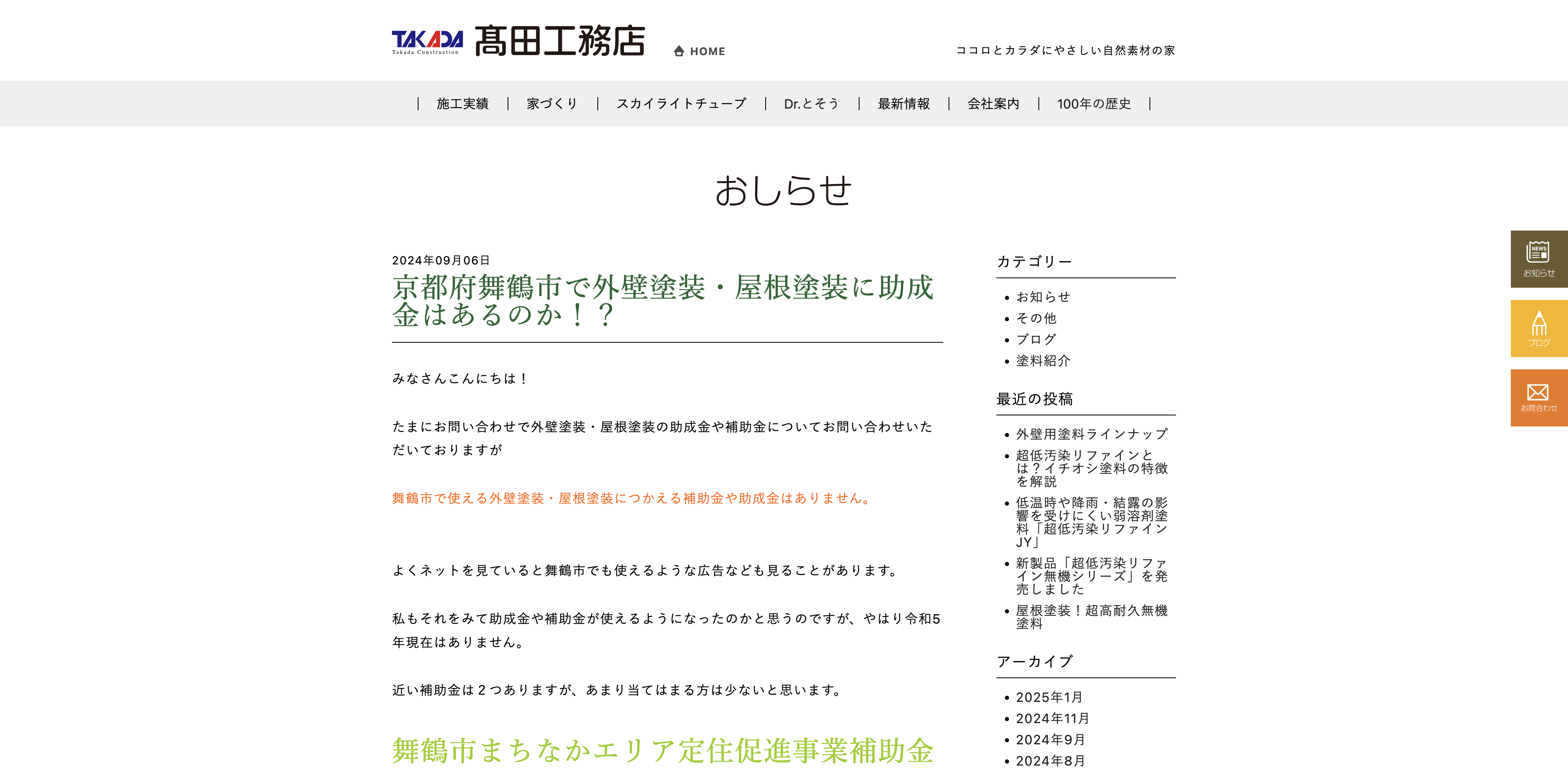Open the 2024年11月 archive
The width and height of the screenshot is (1568, 768).
pyautogui.click(x=1052, y=719)
